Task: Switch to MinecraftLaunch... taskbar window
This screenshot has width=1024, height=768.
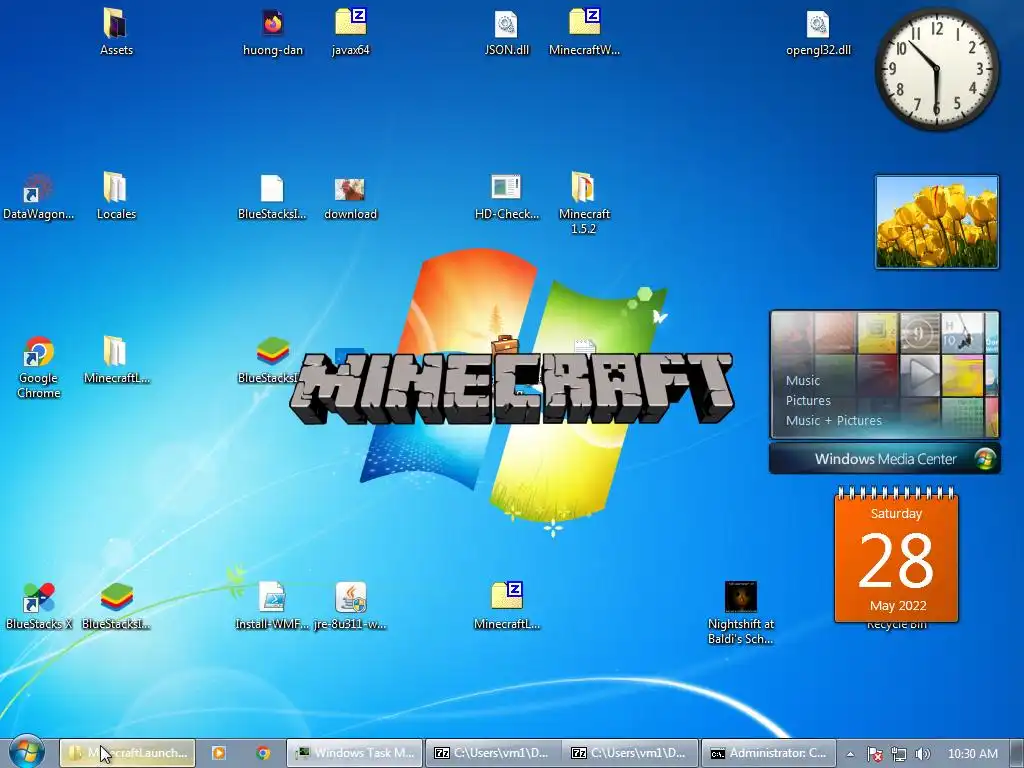Action: [128, 753]
